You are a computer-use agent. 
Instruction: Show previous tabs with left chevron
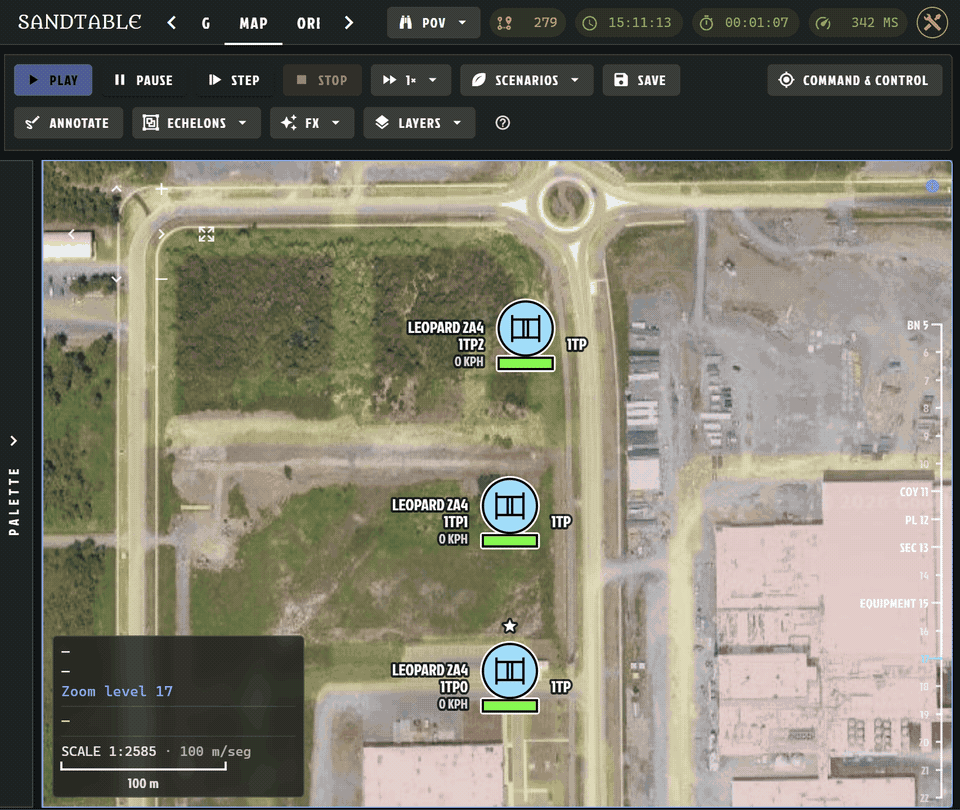[171, 23]
